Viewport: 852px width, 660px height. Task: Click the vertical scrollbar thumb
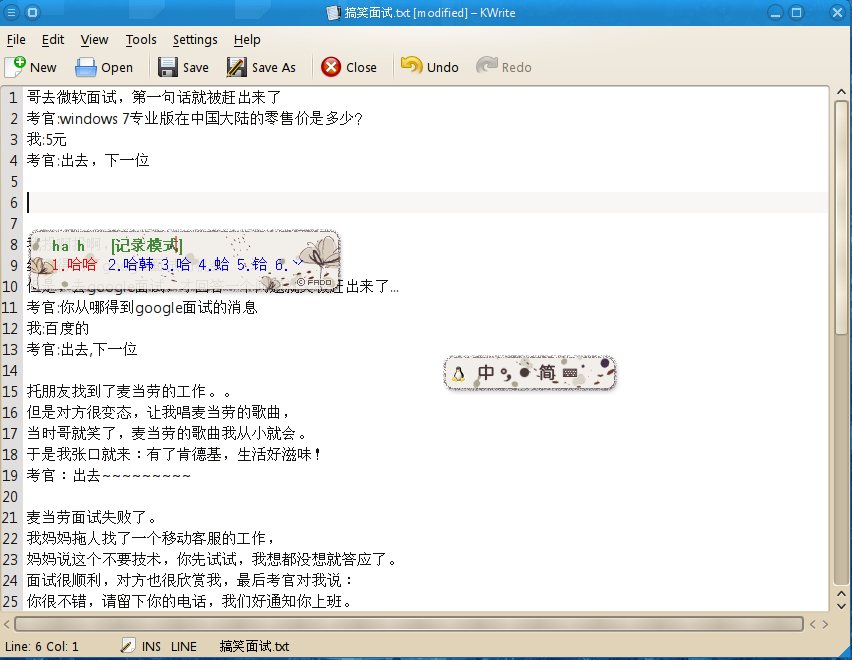click(x=841, y=217)
